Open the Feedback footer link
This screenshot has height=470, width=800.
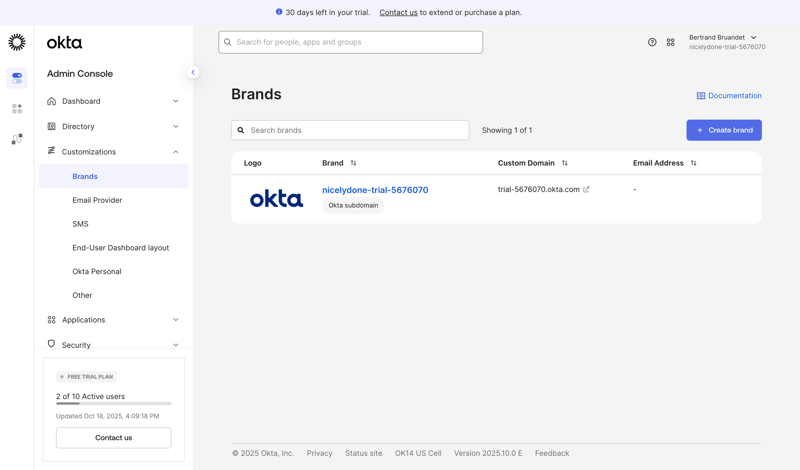coord(552,453)
